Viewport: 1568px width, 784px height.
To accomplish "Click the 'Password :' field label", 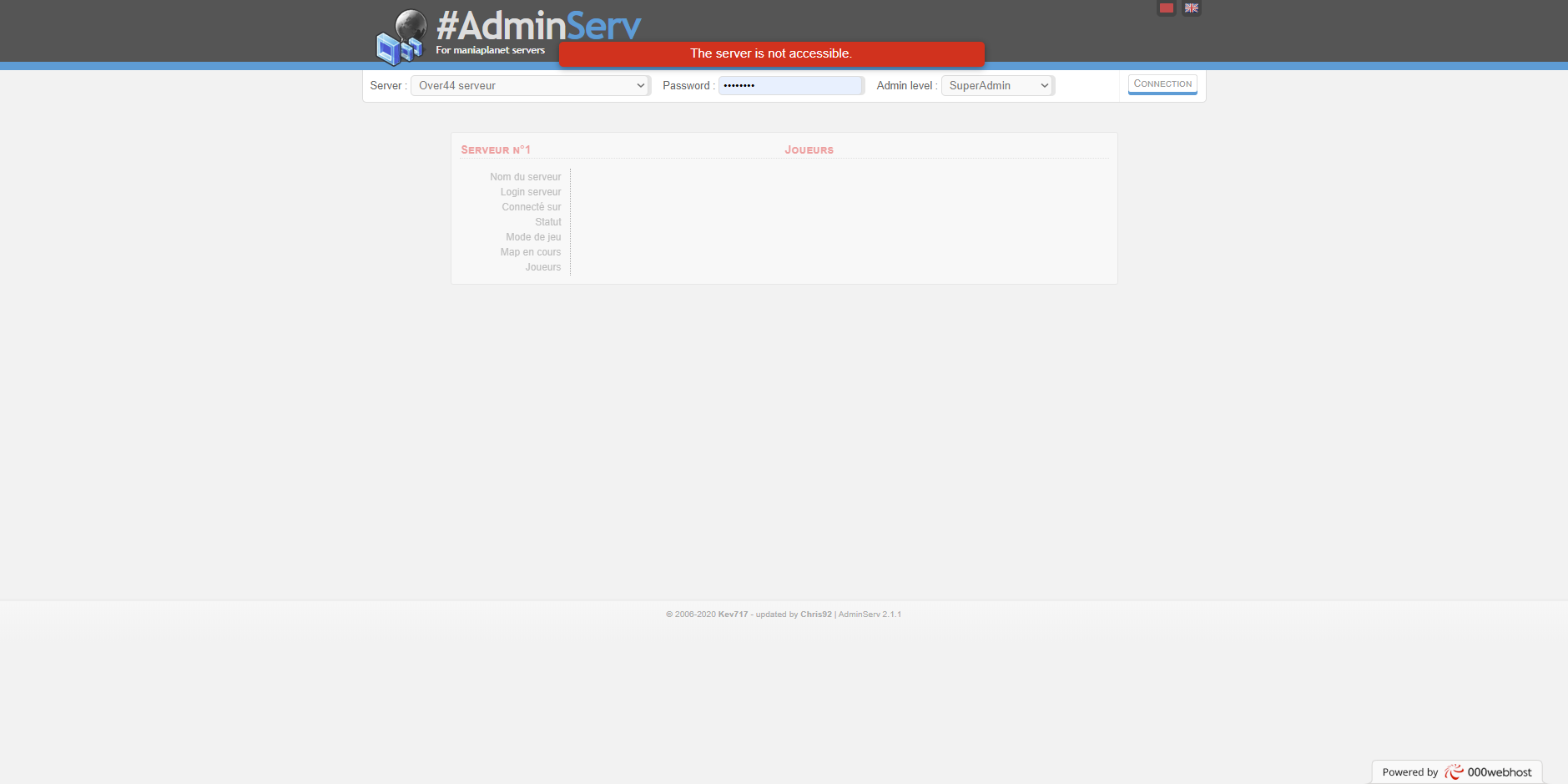I will pyautogui.click(x=688, y=85).
